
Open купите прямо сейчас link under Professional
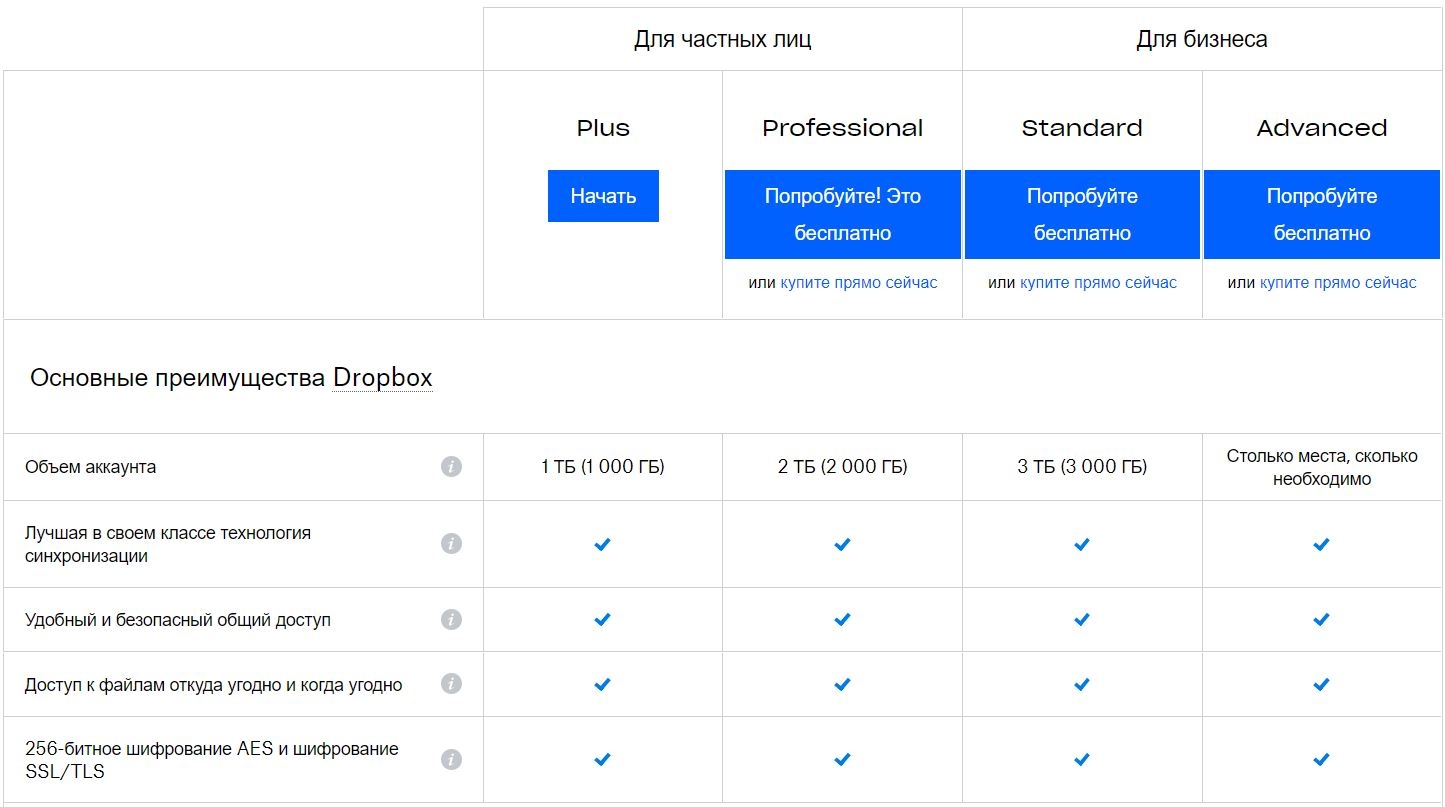coord(859,283)
